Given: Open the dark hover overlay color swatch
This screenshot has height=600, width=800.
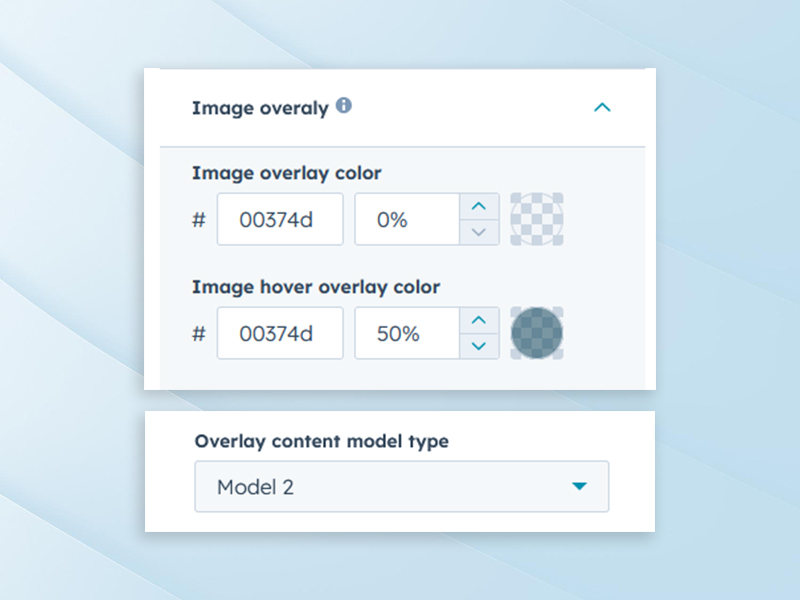Looking at the screenshot, I should [x=537, y=333].
